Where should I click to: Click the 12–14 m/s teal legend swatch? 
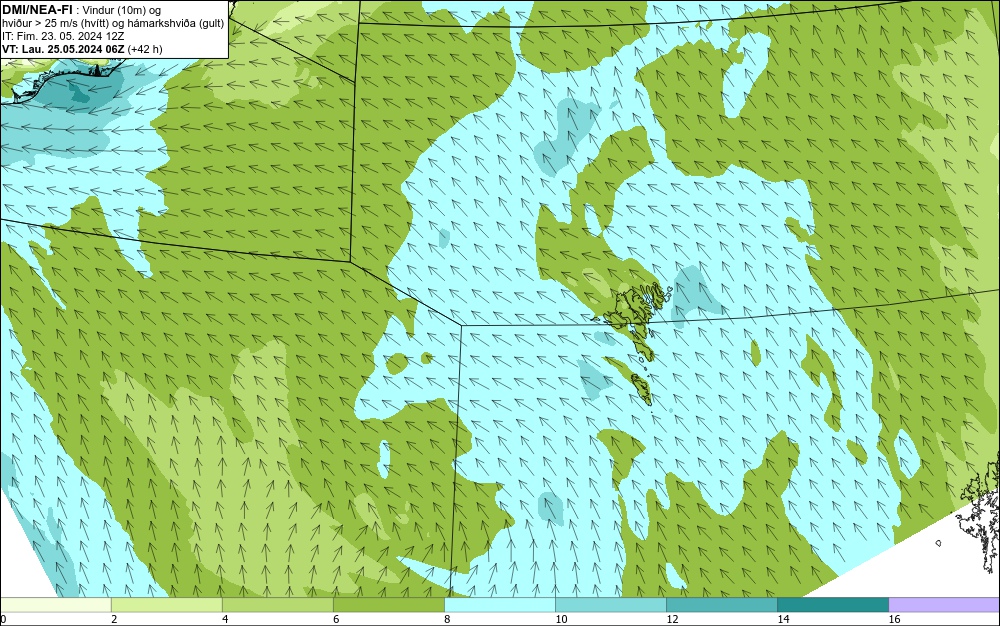[721, 605]
